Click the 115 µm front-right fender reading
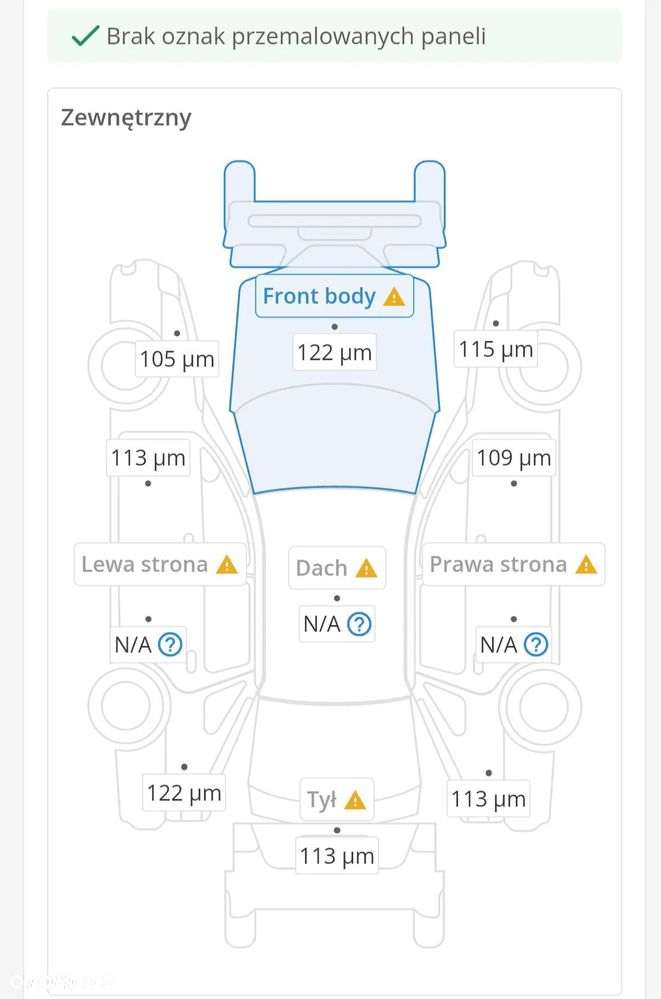The width and height of the screenshot is (661, 999). point(496,350)
